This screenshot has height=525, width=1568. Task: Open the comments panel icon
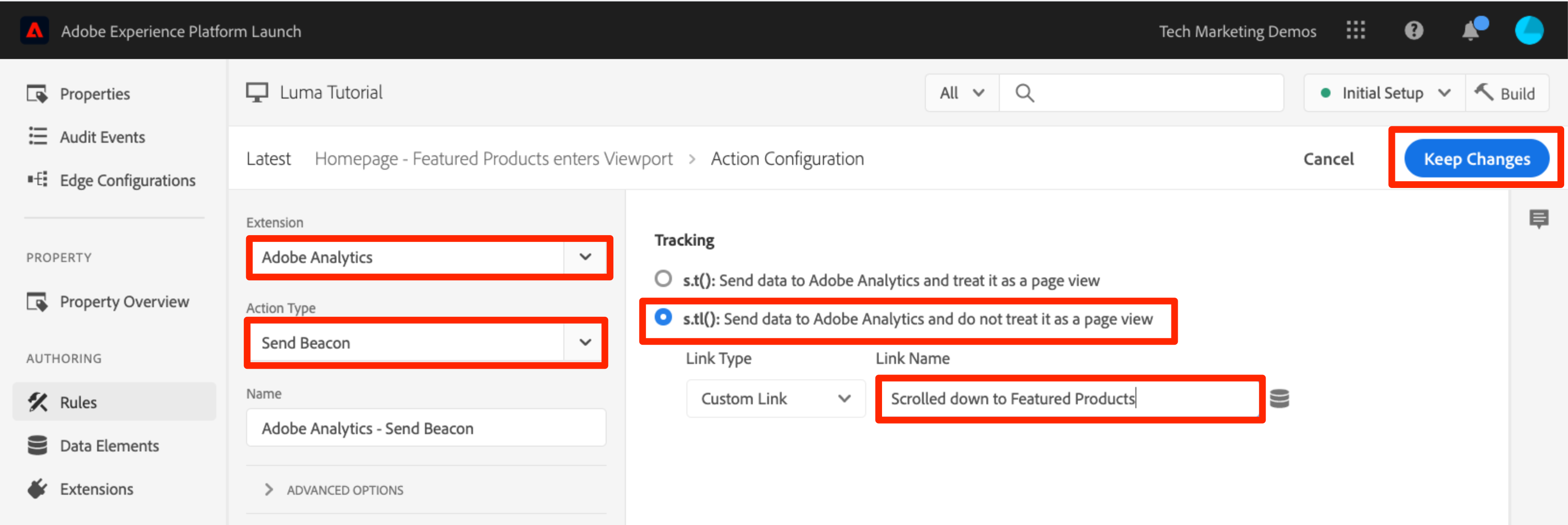tap(1538, 219)
